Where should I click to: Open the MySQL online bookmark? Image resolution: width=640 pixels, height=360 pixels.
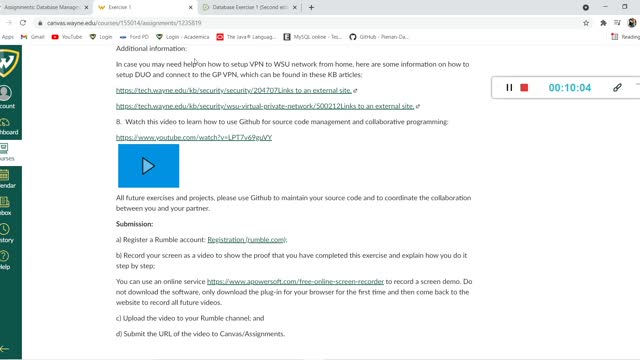313,37
